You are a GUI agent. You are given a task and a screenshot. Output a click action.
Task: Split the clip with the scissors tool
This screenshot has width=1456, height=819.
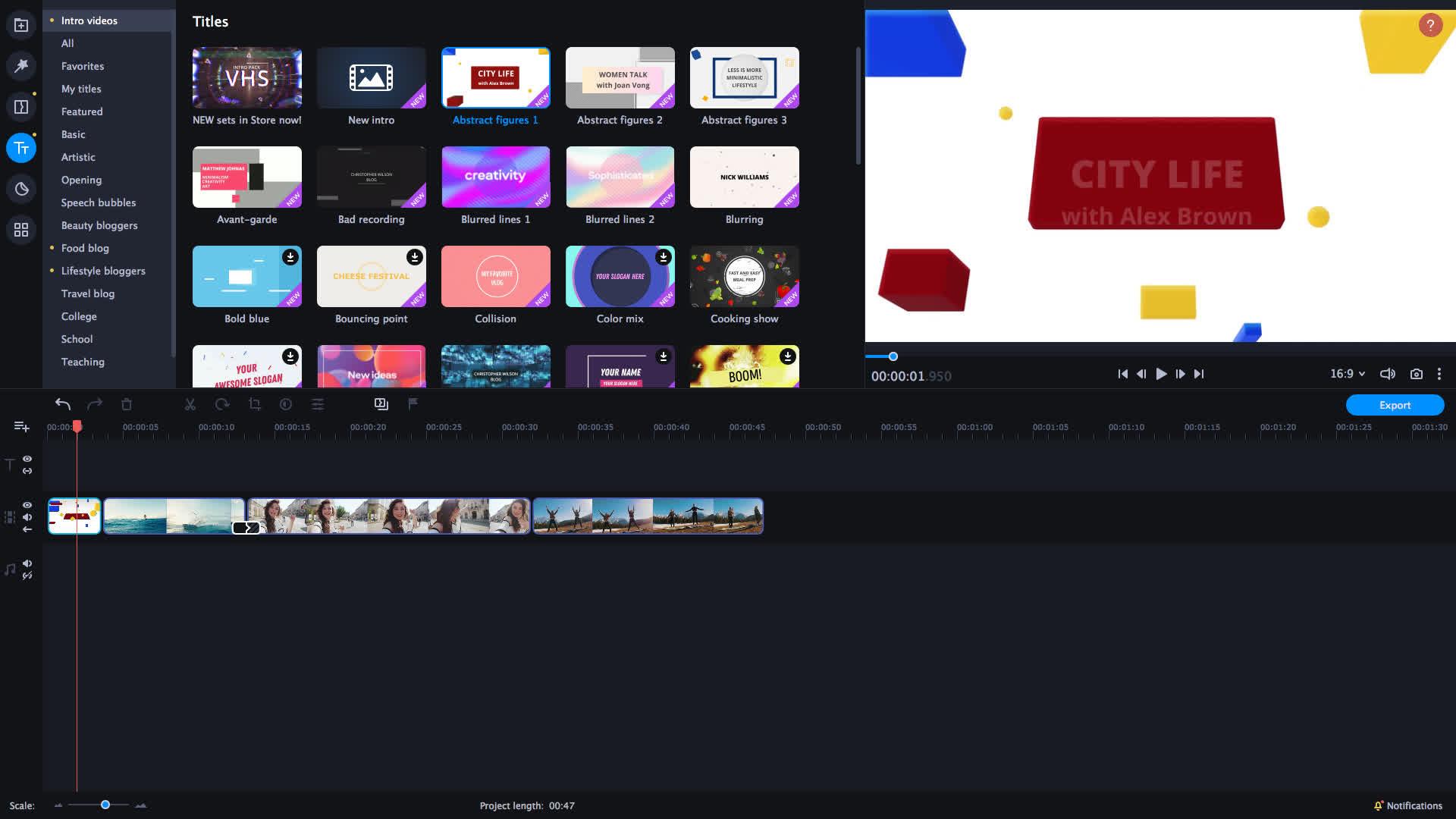(190, 404)
